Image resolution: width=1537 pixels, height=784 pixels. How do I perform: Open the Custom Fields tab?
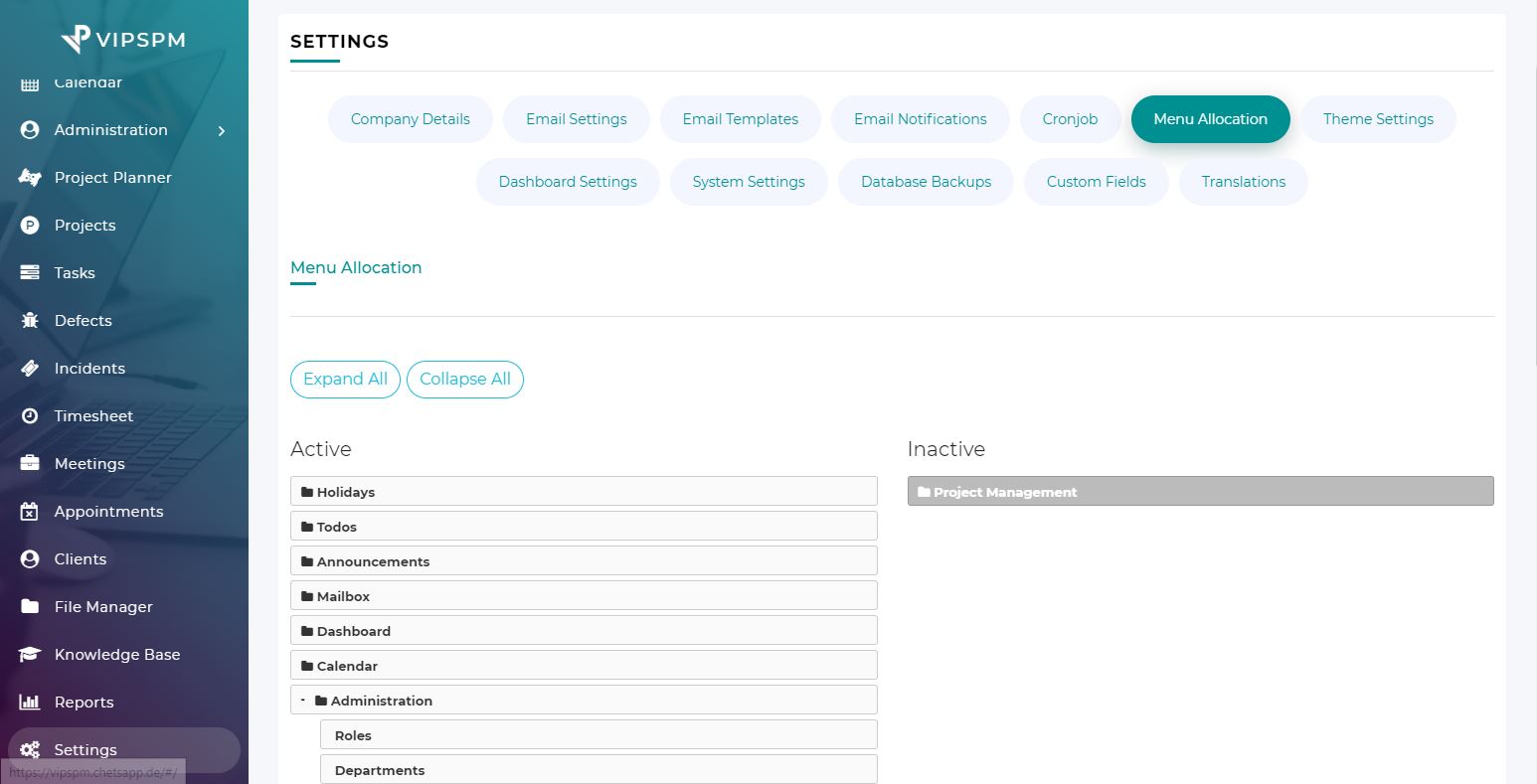tap(1097, 182)
